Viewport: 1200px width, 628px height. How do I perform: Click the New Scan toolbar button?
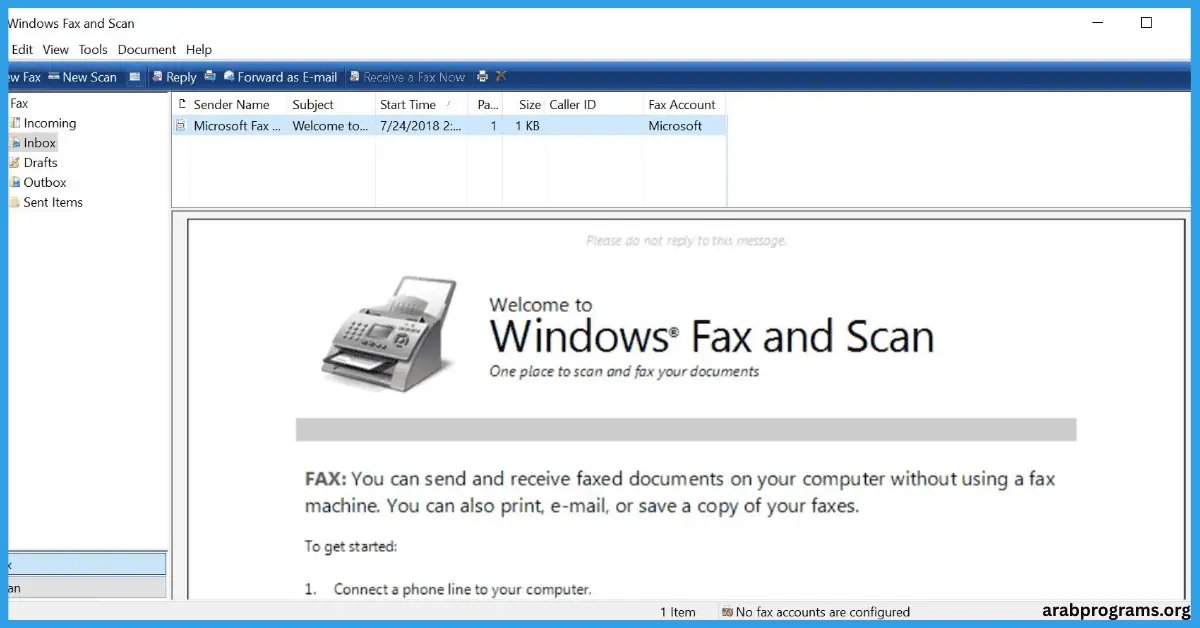coord(82,77)
